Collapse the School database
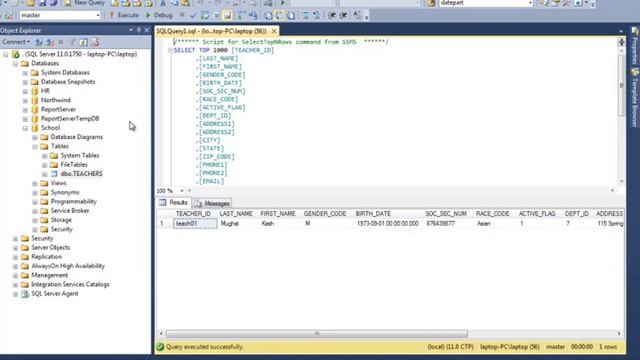The height and width of the screenshot is (360, 640). [x=25, y=128]
